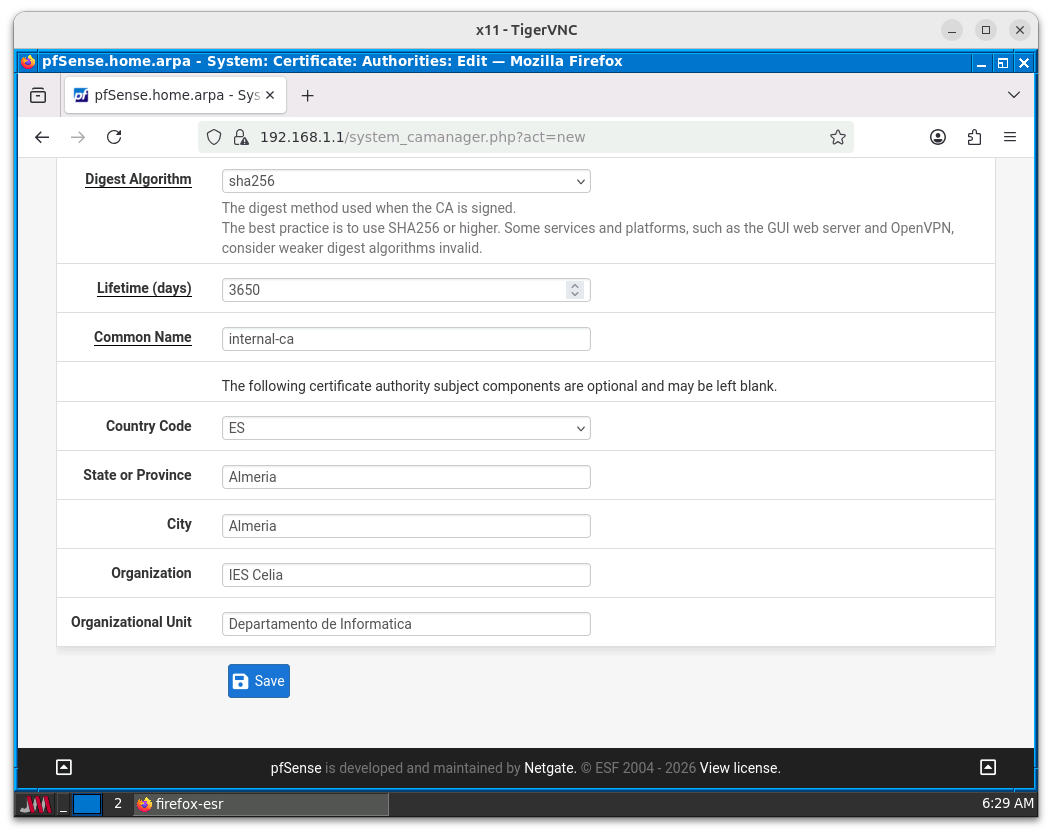Click the back navigation arrow
Image resolution: width=1052 pixels, height=834 pixels.
41,137
